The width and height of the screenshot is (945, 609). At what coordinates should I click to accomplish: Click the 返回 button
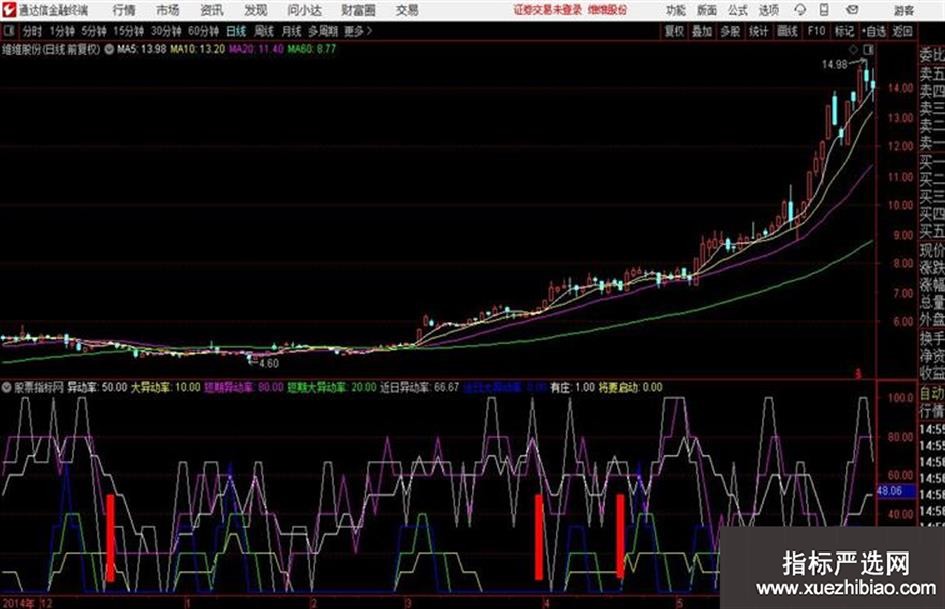[902, 31]
